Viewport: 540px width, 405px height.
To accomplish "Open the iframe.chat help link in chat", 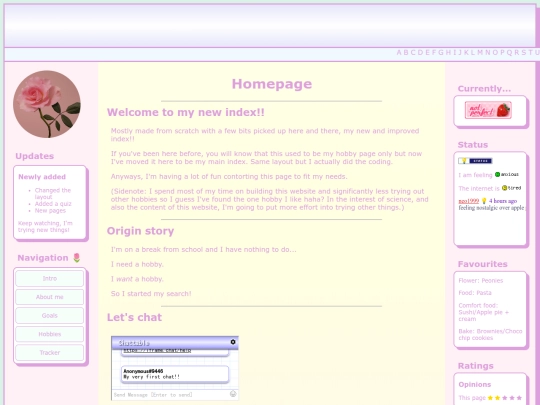I will click(157, 350).
